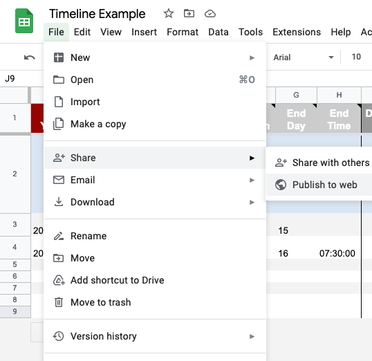
Task: Open the Extensions menu
Action: [296, 32]
